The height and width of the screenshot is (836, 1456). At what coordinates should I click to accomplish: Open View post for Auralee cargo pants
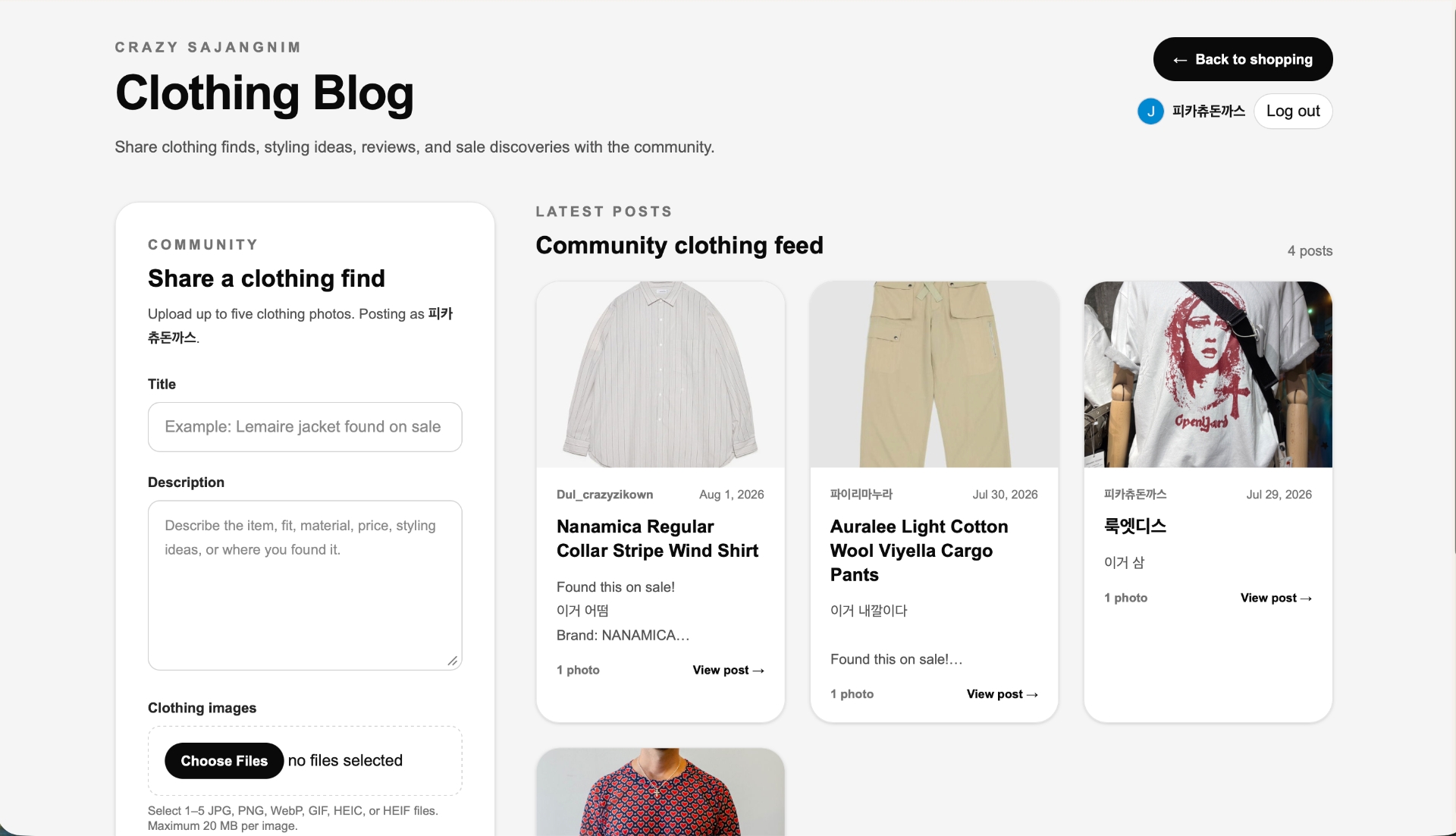pos(1002,694)
